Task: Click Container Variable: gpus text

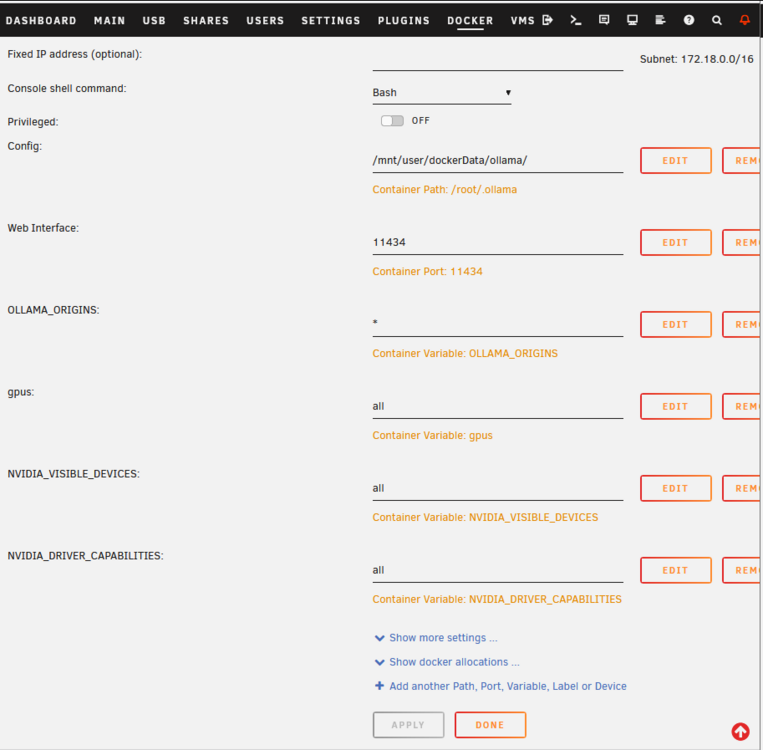Action: point(432,436)
